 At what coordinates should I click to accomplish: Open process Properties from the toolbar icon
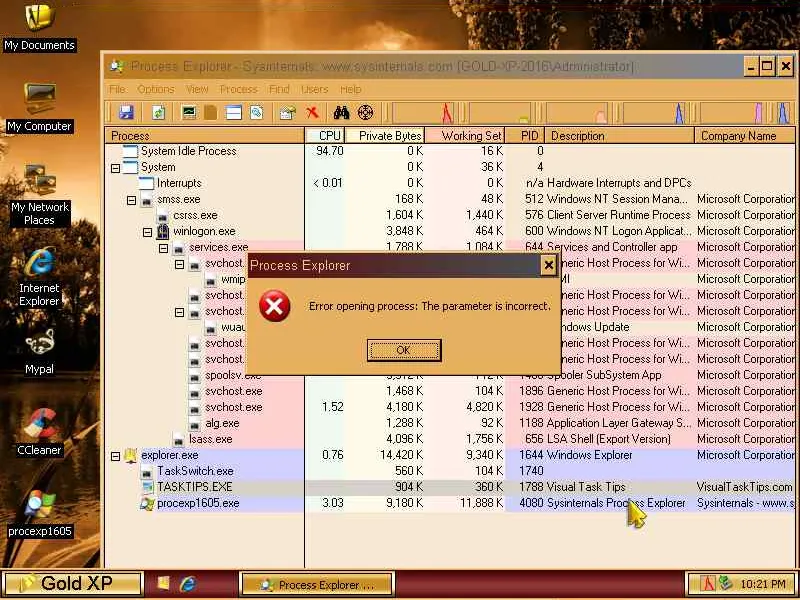[288, 112]
